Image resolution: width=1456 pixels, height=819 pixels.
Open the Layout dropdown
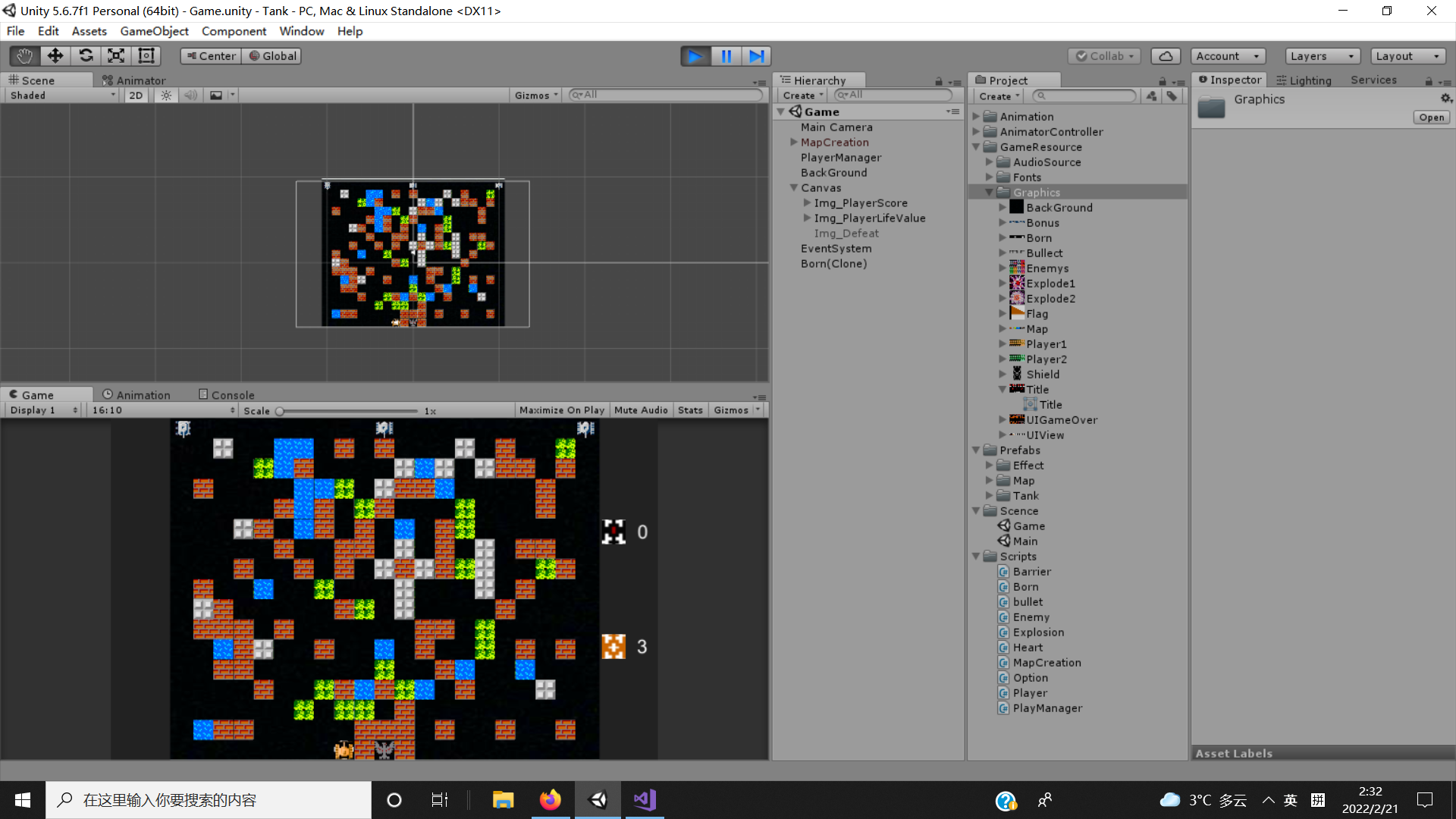coord(1407,56)
